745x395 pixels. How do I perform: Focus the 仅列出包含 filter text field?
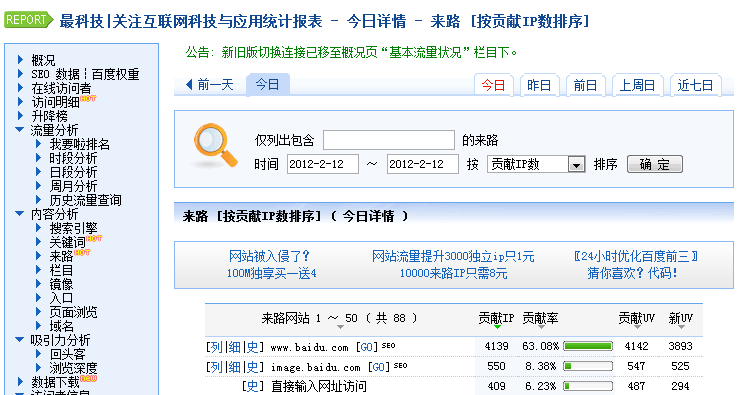click(389, 140)
